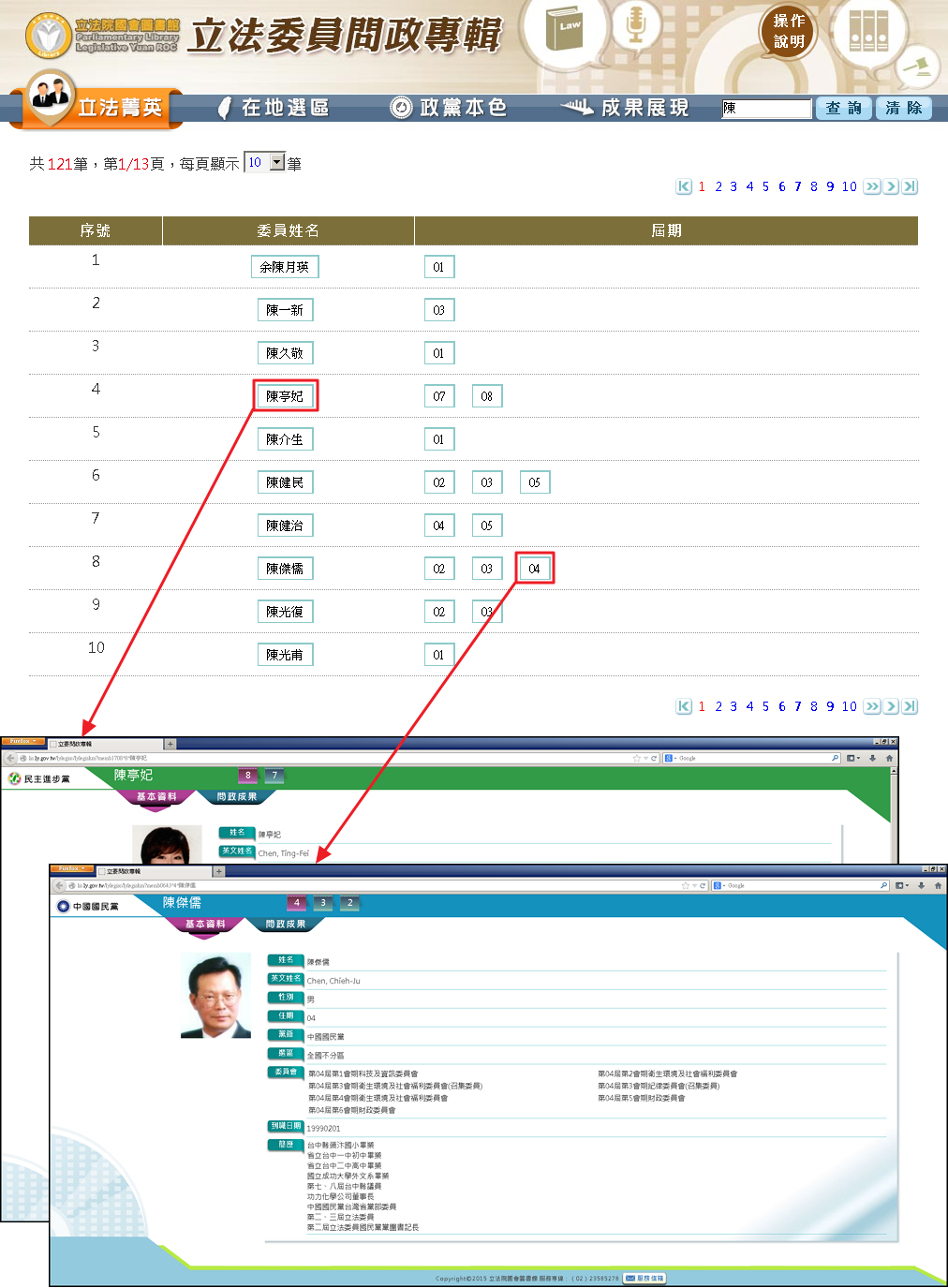The image size is (948, 1288).
Task: Go to first page using top pagination icon
Action: coord(684,186)
